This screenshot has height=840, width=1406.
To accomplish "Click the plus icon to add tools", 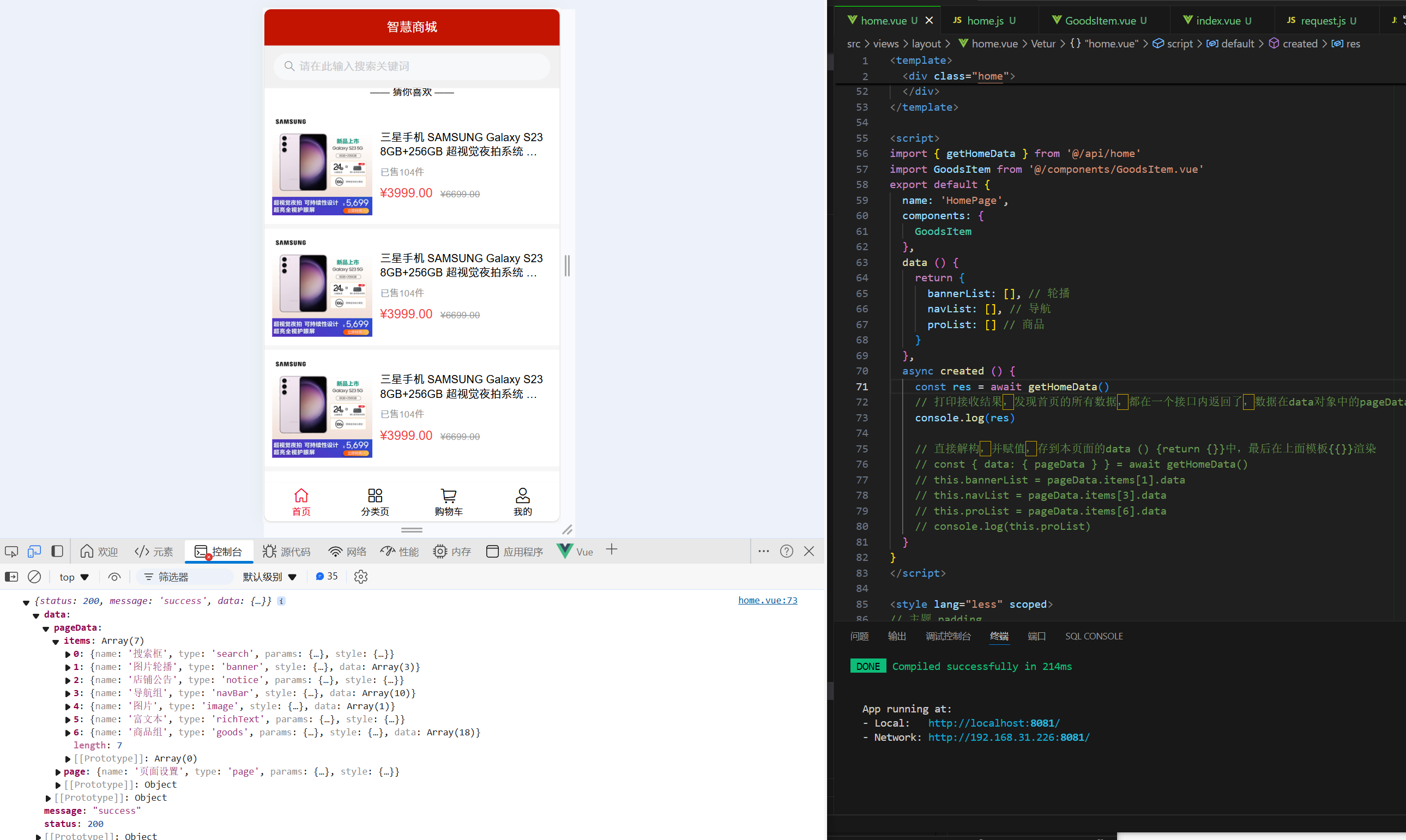I will point(611,549).
